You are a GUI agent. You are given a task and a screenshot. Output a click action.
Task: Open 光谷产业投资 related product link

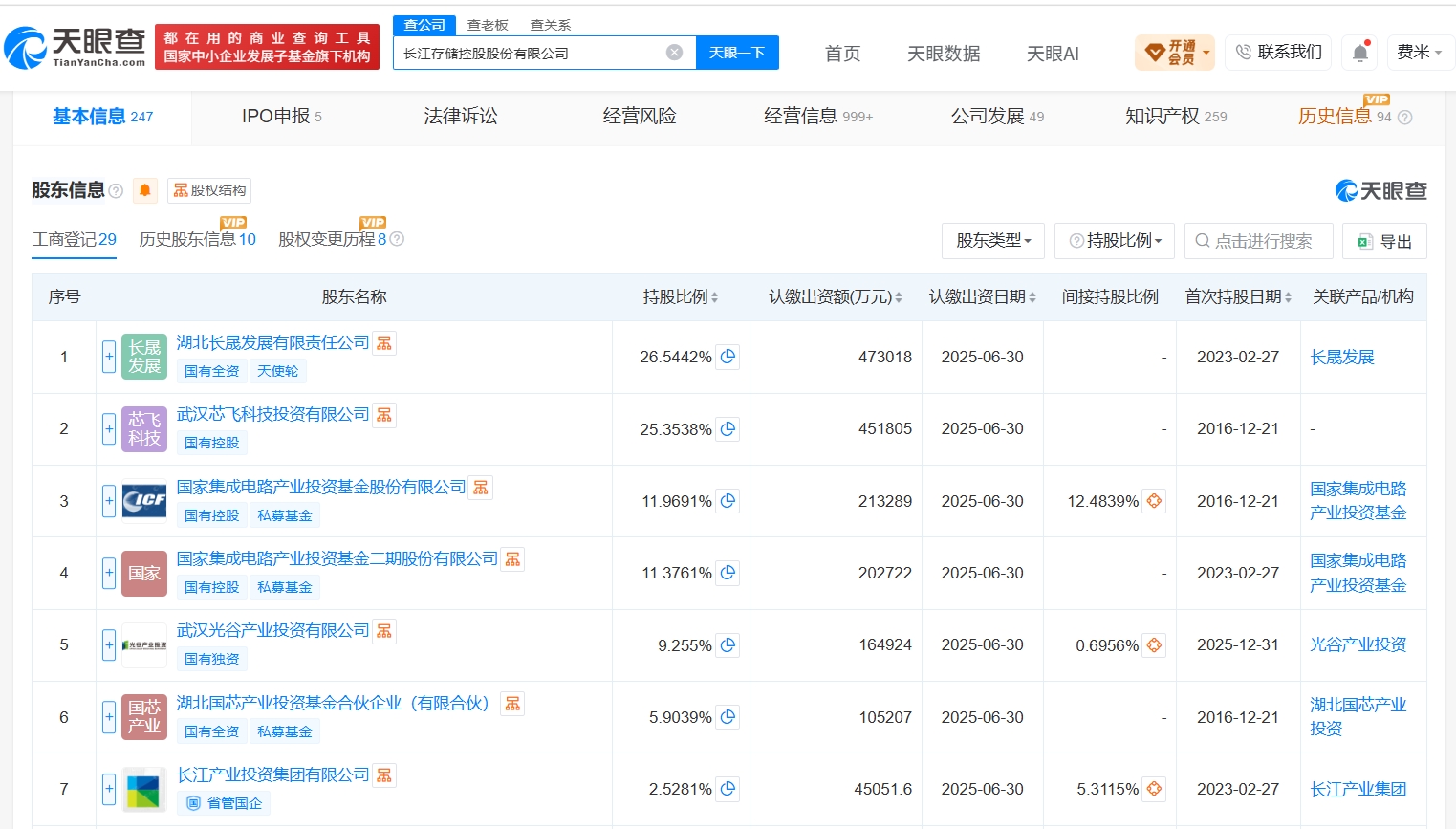(x=1358, y=645)
